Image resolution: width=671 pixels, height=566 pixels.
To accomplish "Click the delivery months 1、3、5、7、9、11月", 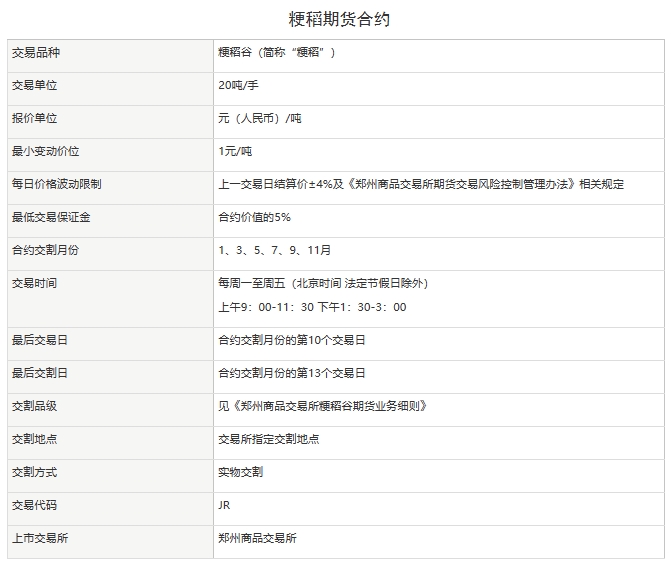I will (x=274, y=250).
